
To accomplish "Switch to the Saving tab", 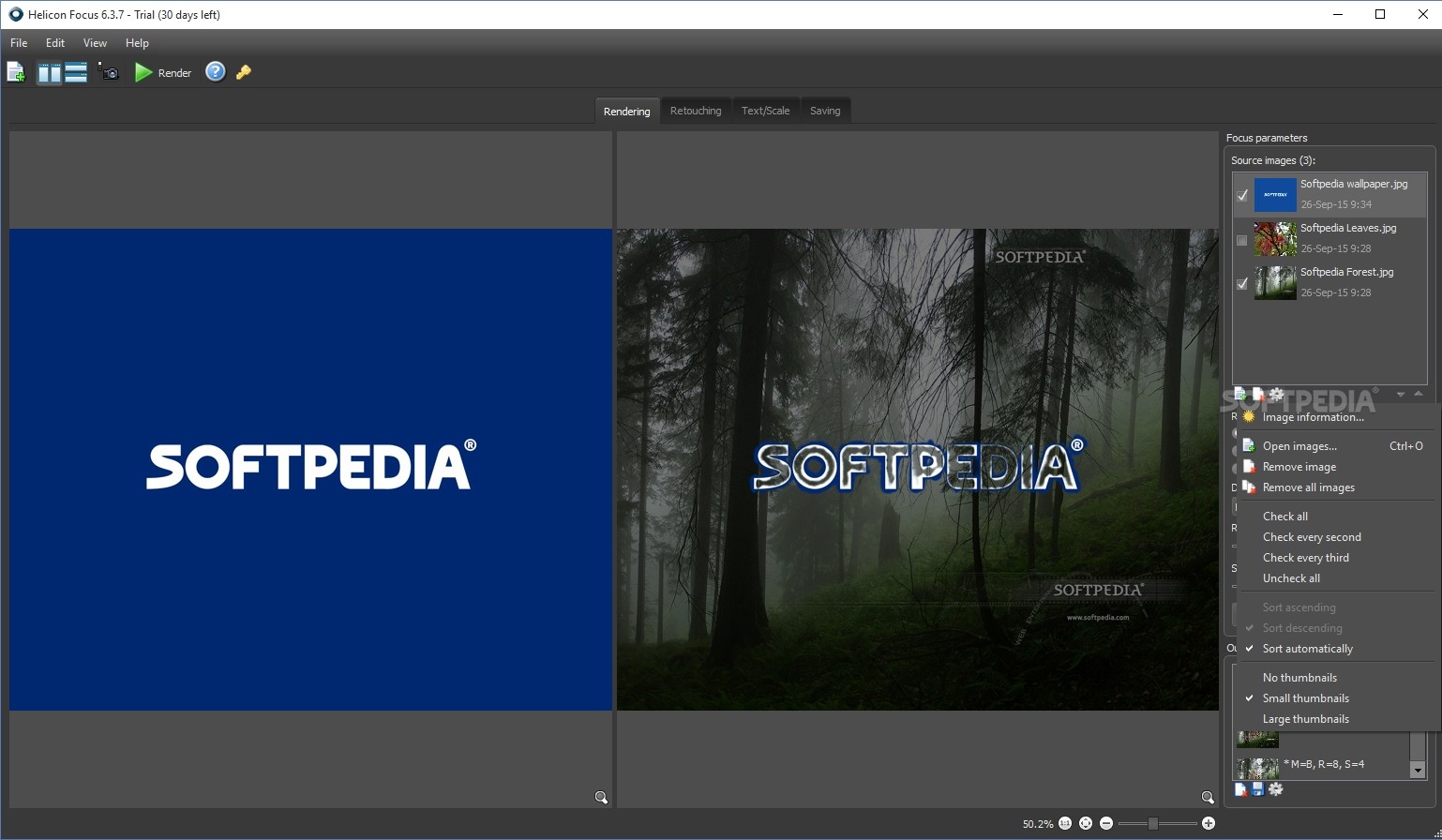I will pyautogui.click(x=825, y=111).
